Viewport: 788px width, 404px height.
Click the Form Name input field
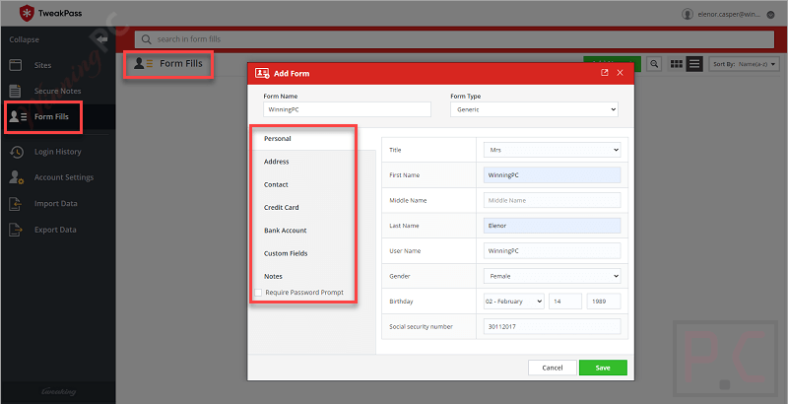pyautogui.click(x=347, y=109)
